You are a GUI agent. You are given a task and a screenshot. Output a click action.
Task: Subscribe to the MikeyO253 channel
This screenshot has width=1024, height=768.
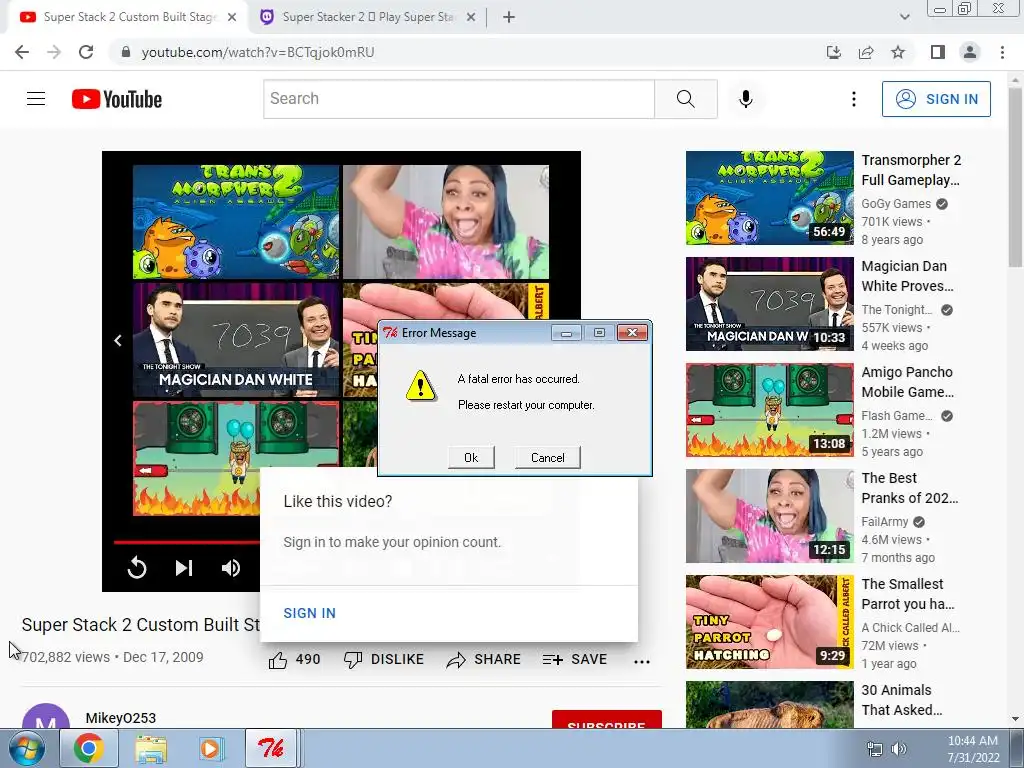606,719
